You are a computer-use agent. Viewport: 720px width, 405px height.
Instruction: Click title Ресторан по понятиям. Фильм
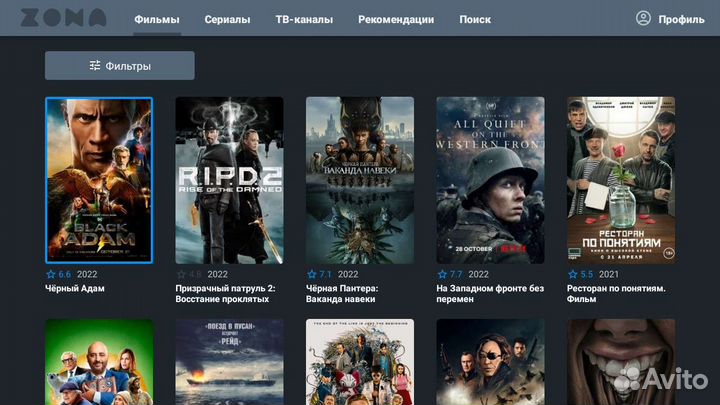tap(616, 294)
